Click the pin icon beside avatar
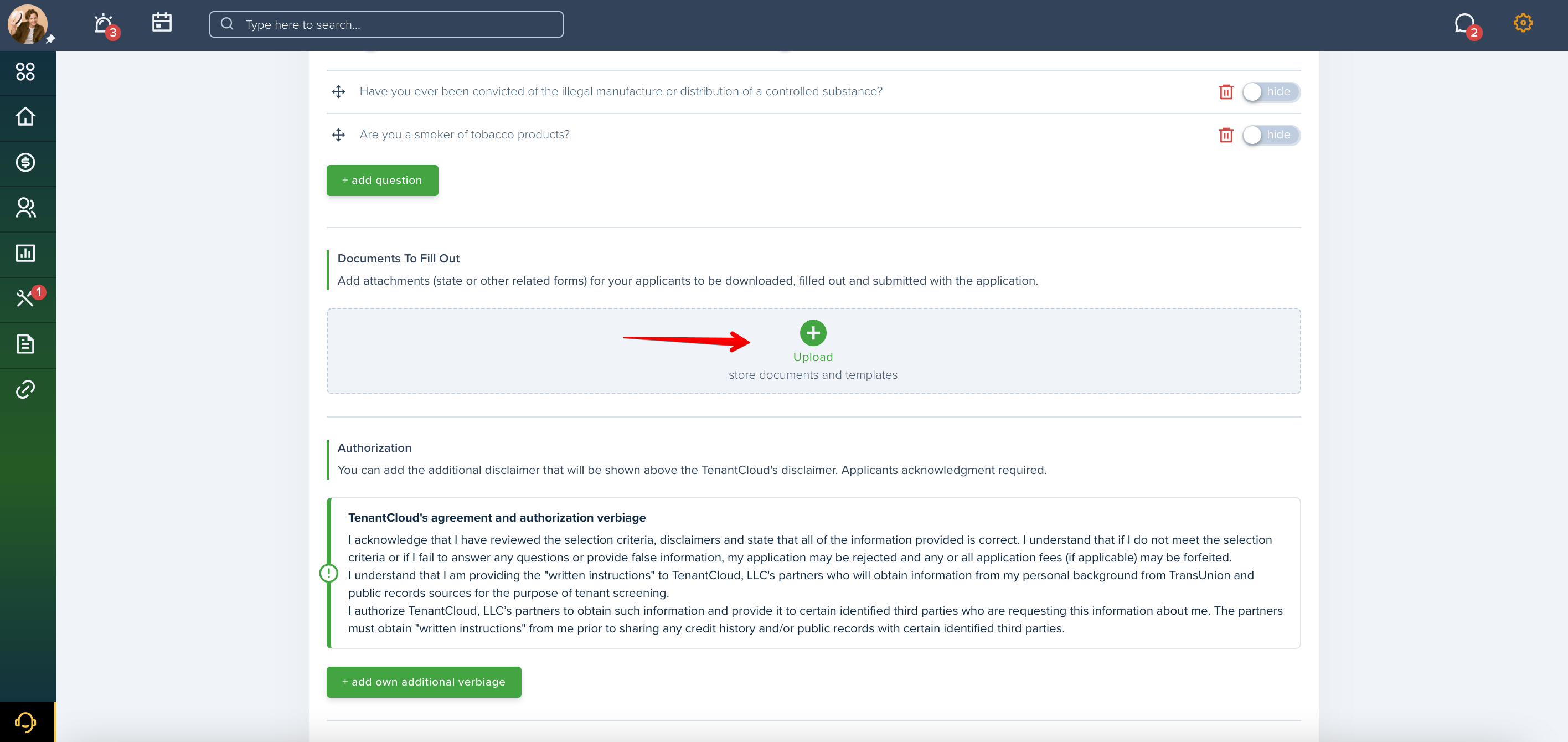 (x=50, y=39)
